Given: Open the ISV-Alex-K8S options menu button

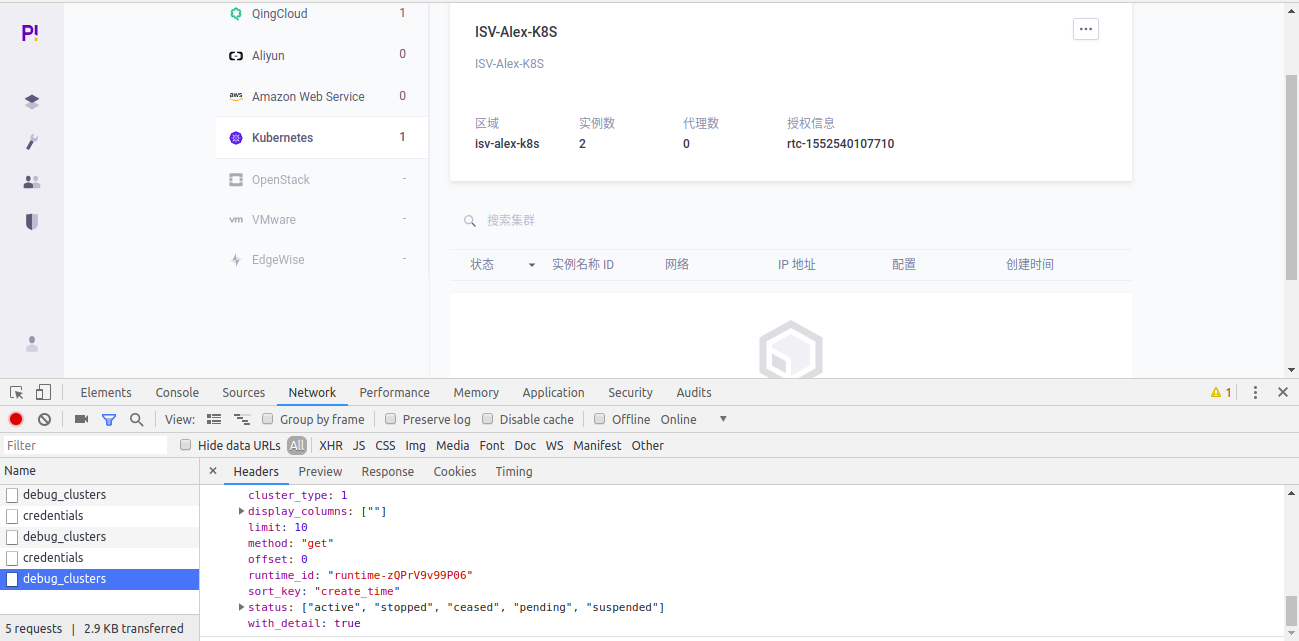Looking at the screenshot, I should (x=1085, y=29).
